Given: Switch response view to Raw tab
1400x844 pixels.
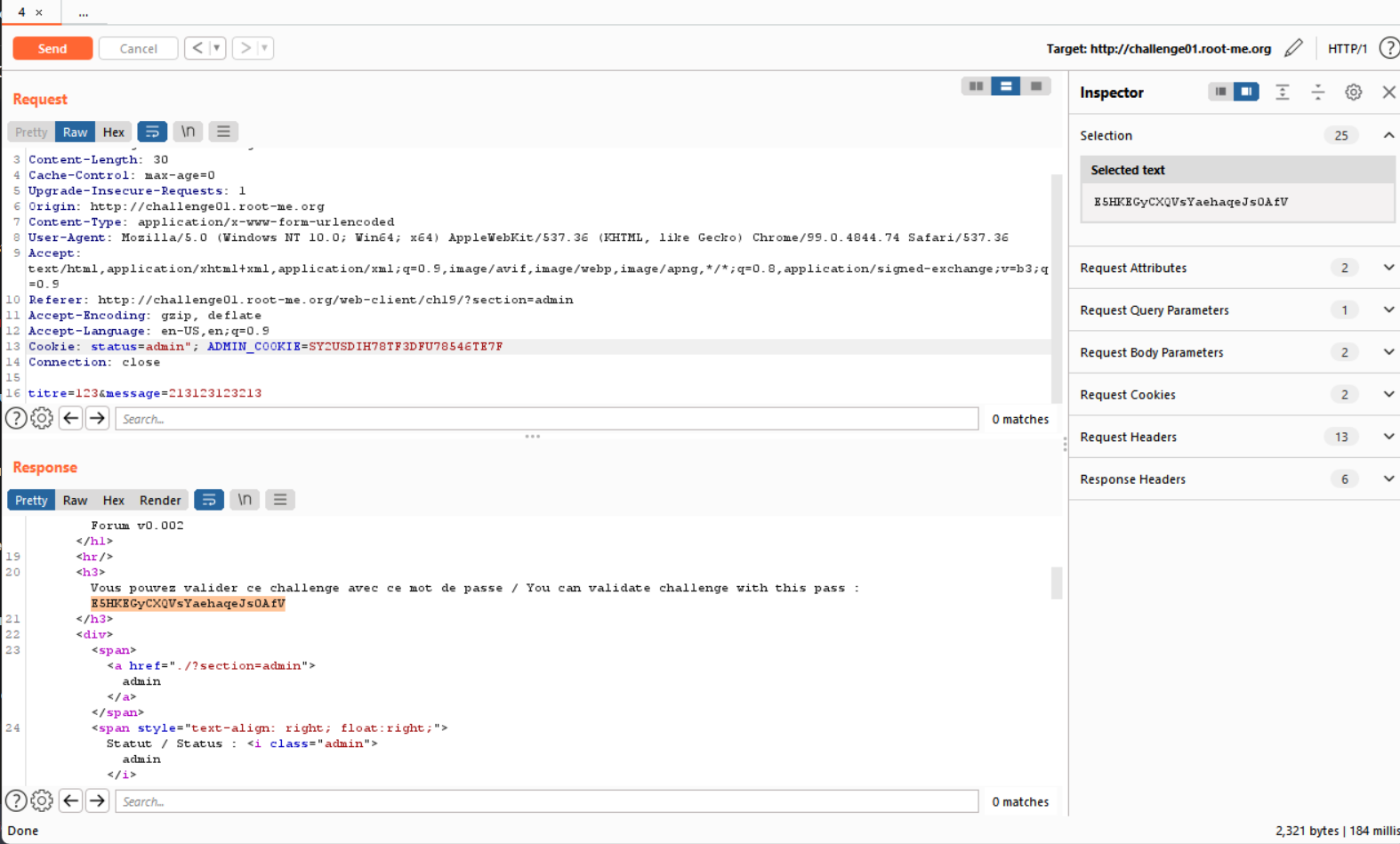Looking at the screenshot, I should click(76, 500).
